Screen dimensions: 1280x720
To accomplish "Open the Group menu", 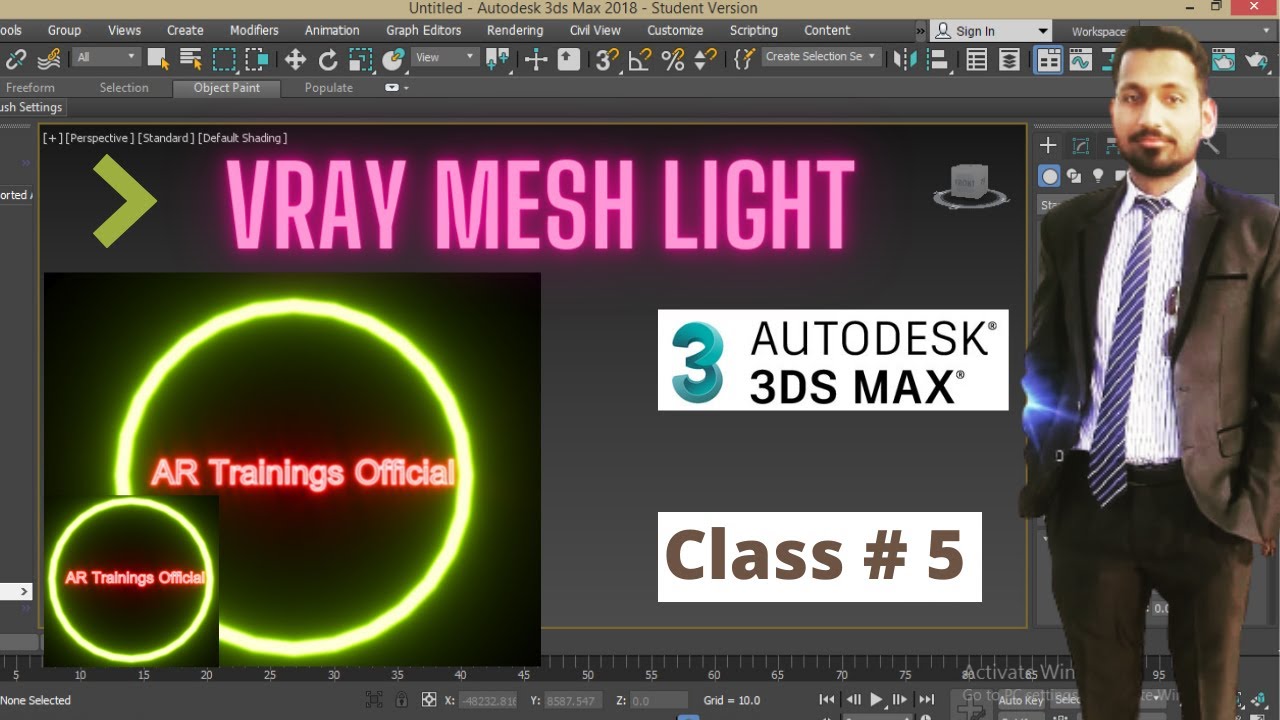I will (x=65, y=30).
